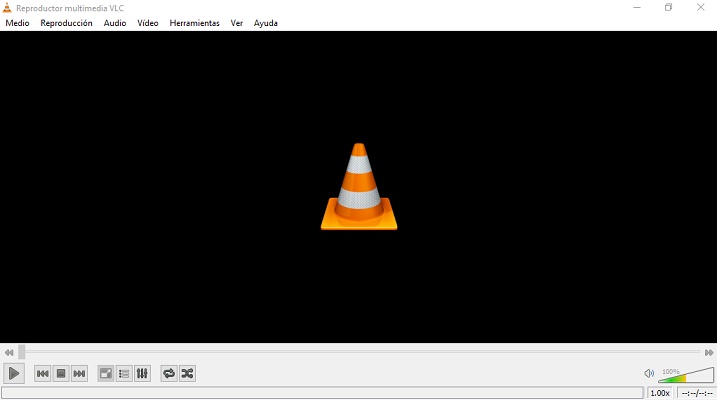
Task: Open extended settings equalizer icon
Action: 142,373
